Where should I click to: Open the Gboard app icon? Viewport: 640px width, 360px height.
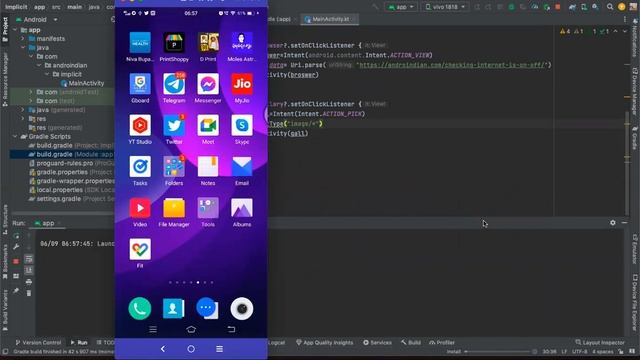click(140, 84)
